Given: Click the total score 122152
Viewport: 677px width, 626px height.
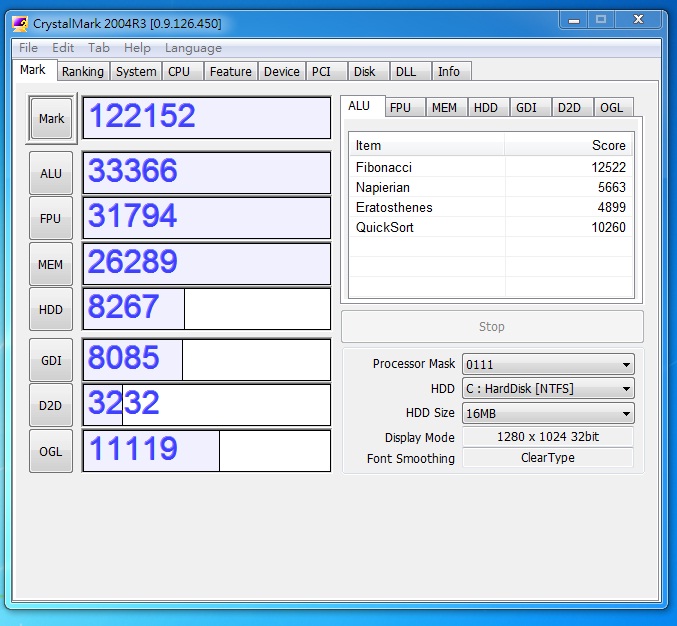Looking at the screenshot, I should tap(207, 117).
